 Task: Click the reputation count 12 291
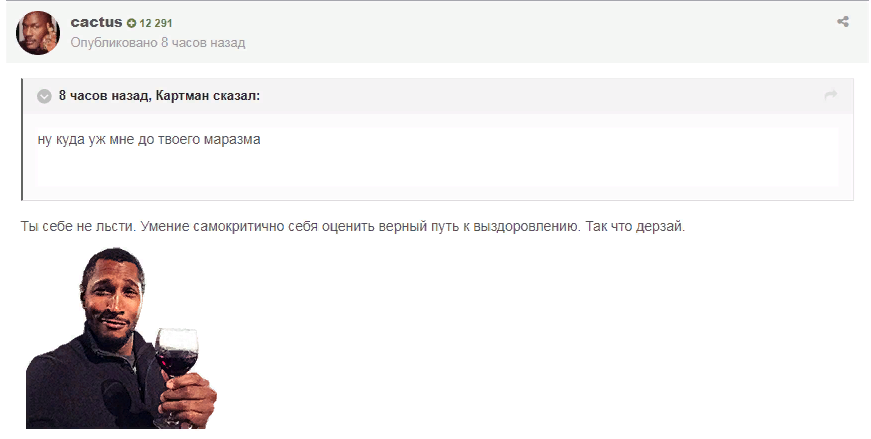(x=156, y=23)
